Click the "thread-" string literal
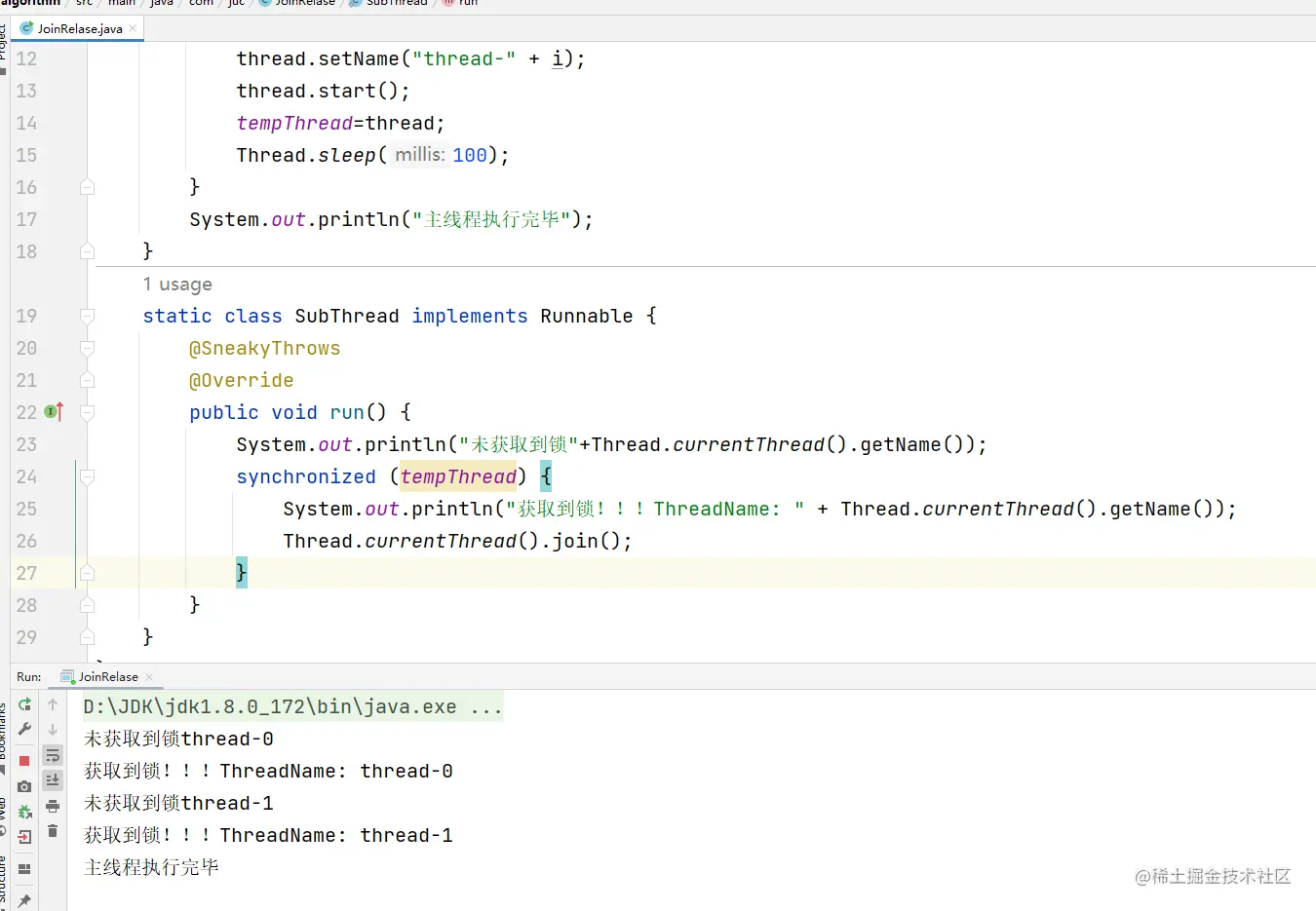 464,58
